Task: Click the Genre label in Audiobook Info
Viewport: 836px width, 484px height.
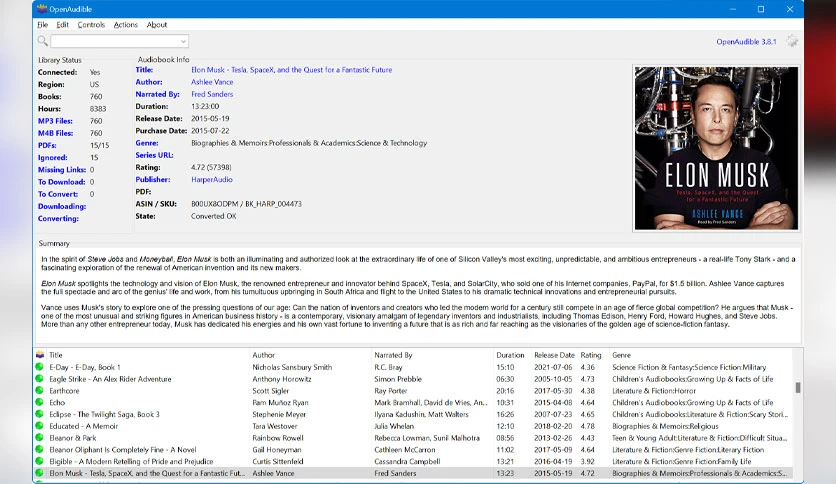Action: pyautogui.click(x=147, y=143)
